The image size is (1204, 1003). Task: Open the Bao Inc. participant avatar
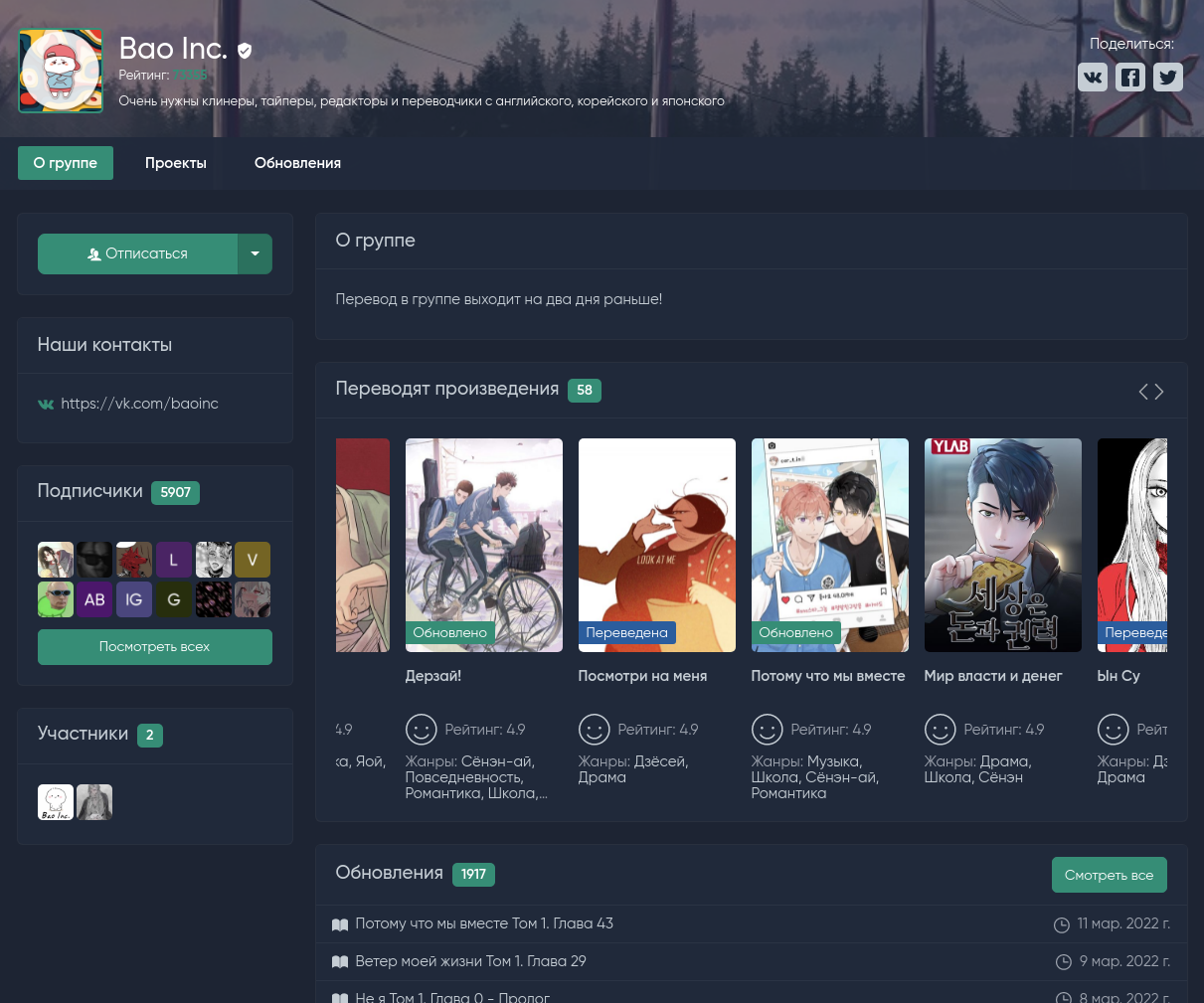pos(56,802)
